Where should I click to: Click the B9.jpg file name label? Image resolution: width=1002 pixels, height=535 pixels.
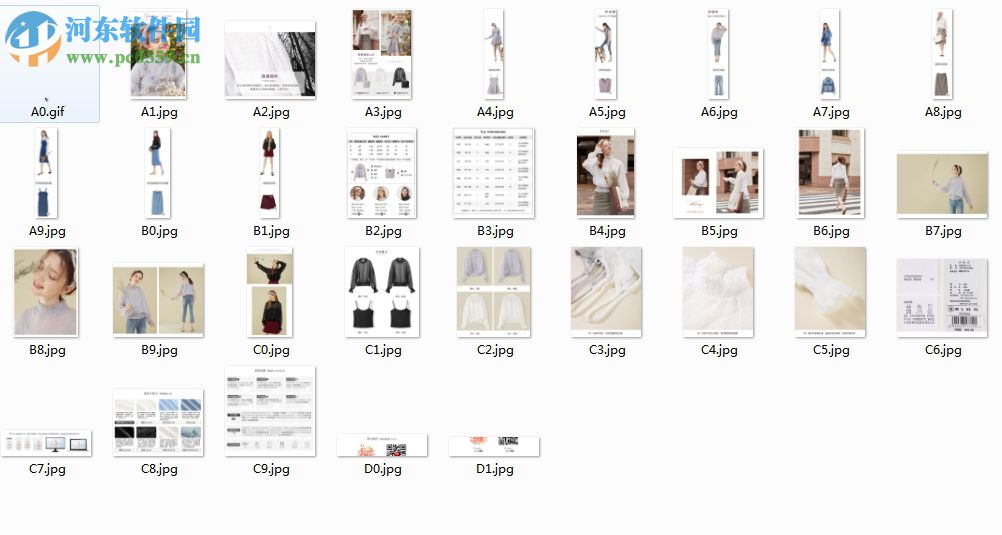pos(159,350)
